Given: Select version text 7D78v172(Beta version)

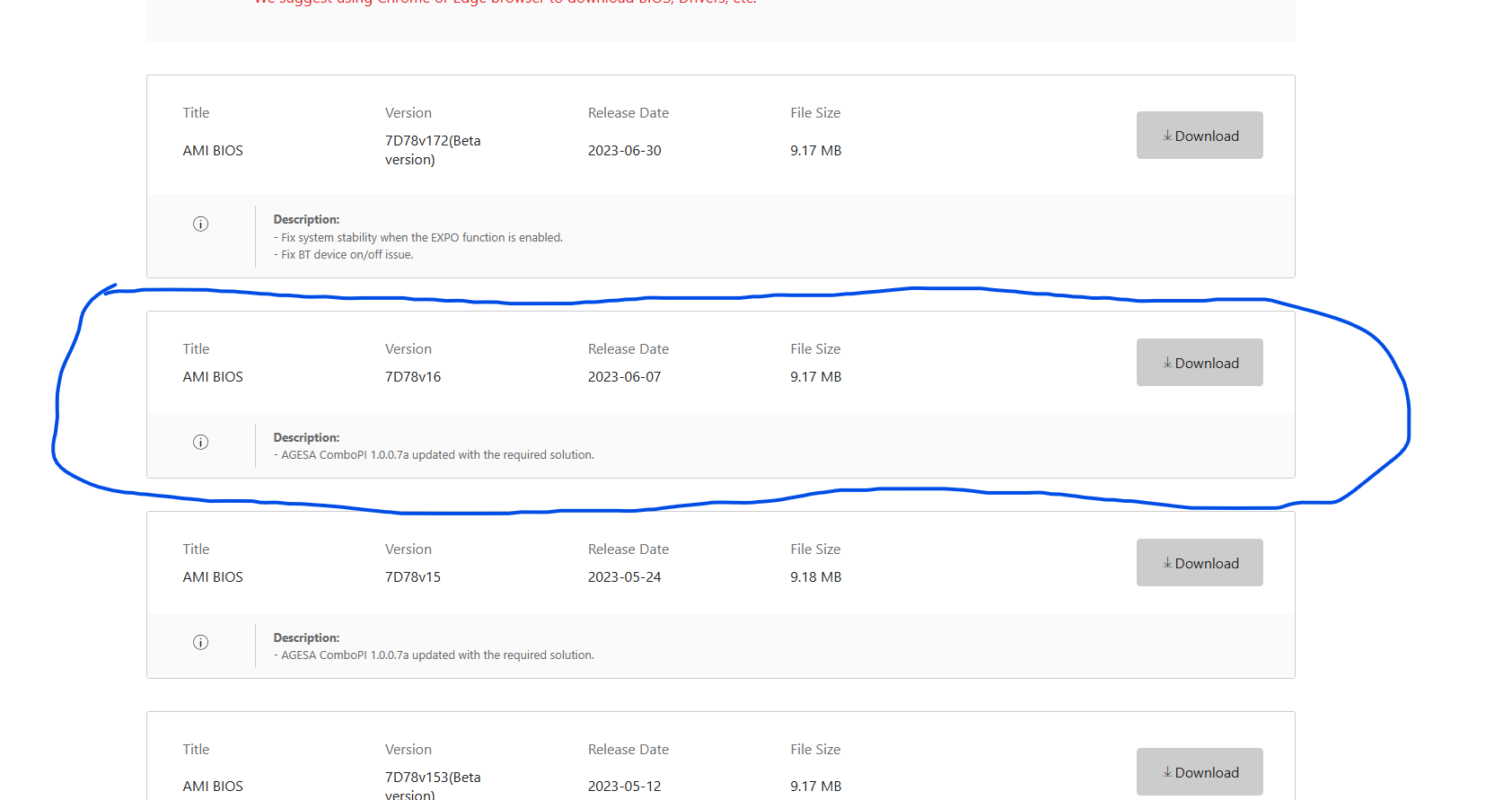Looking at the screenshot, I should click(x=433, y=150).
